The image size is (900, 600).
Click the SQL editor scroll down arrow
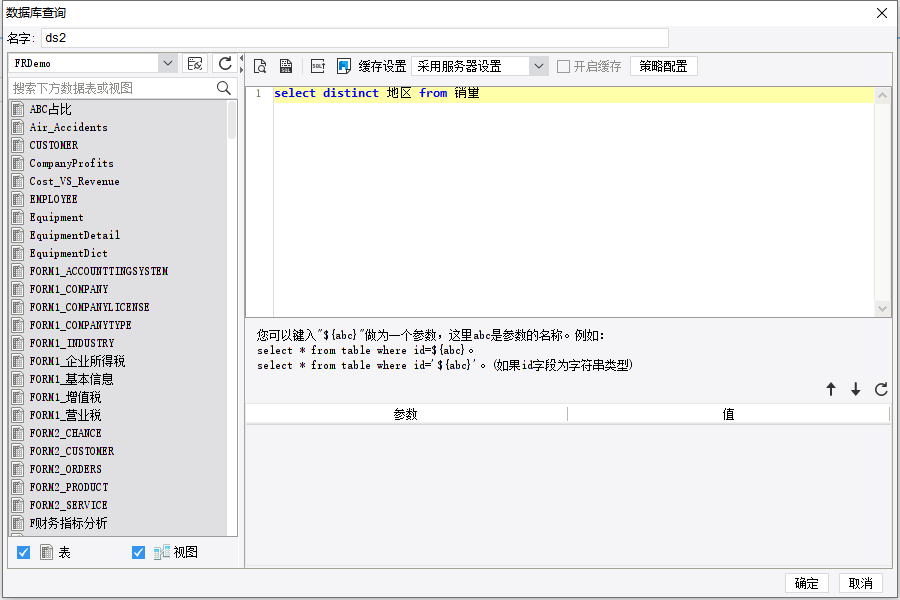[882, 309]
